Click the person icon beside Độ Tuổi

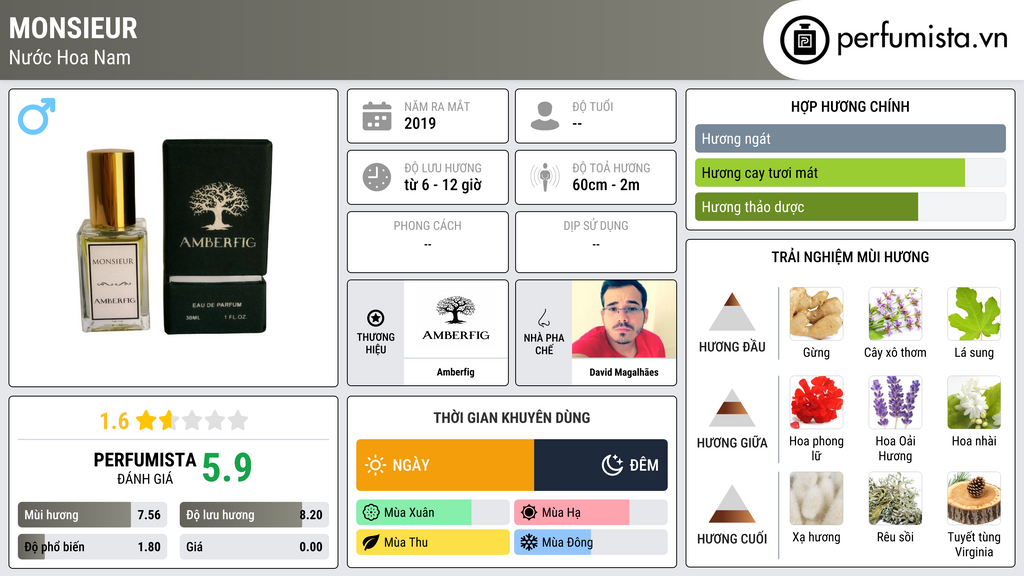click(x=545, y=116)
